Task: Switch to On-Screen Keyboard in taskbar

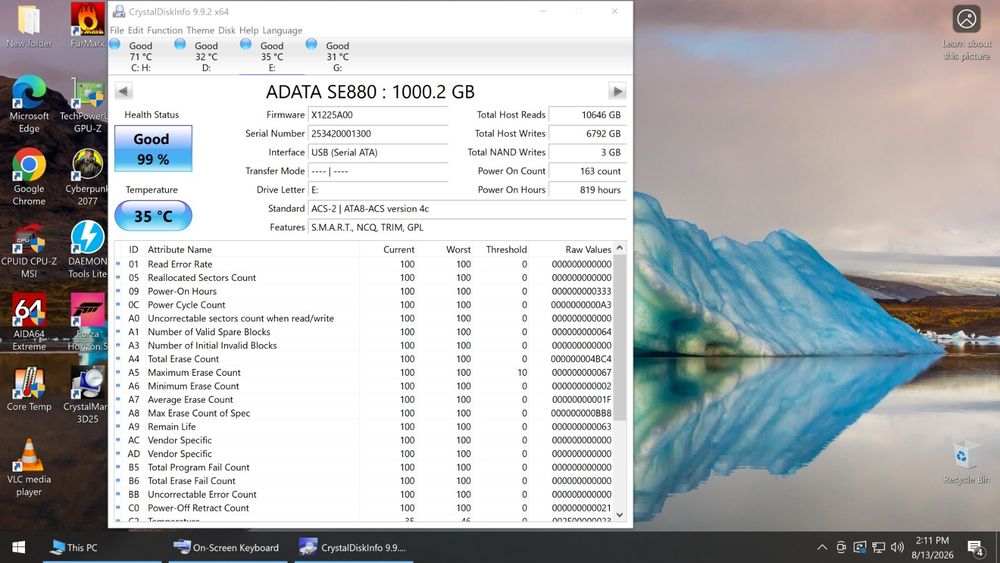Action: (x=228, y=547)
